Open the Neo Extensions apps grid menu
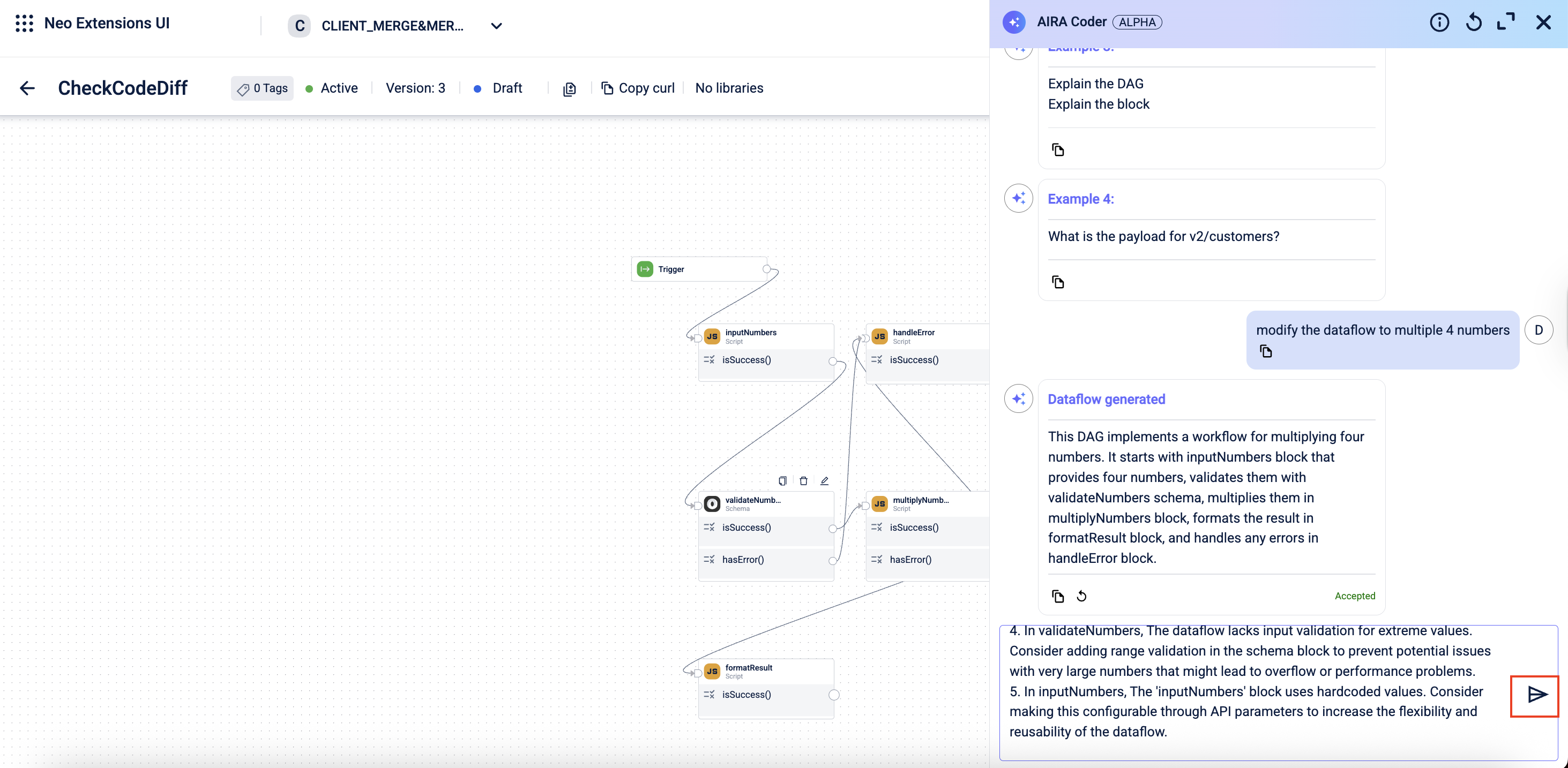 (24, 24)
